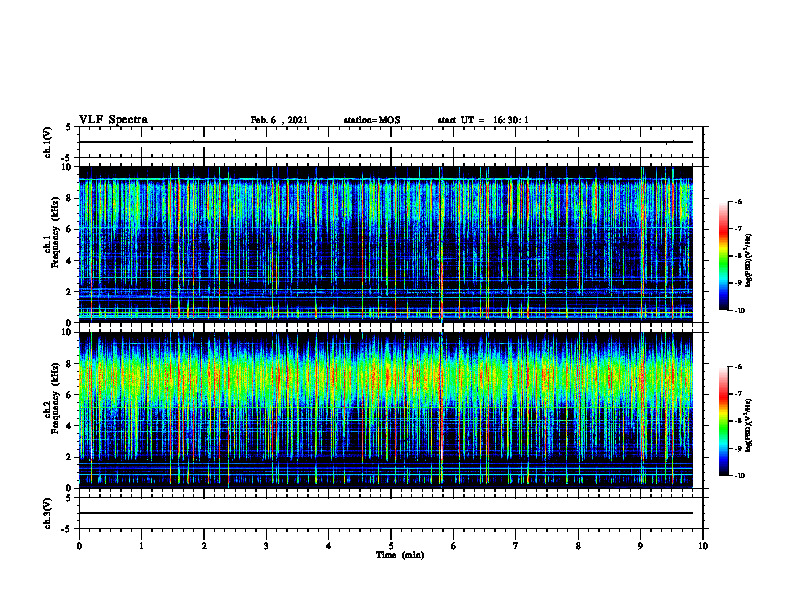Click the "-5" tick of ch.1(V) panel

(67, 158)
